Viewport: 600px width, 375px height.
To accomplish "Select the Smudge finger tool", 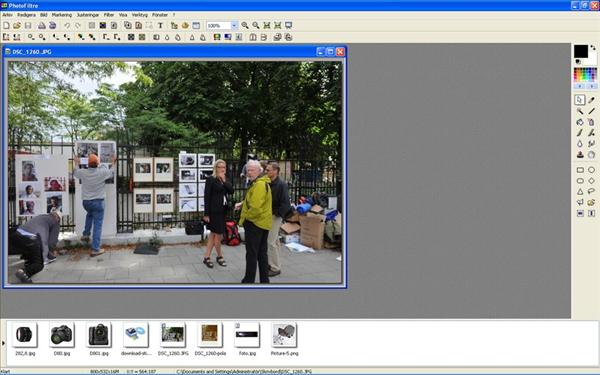I will [x=592, y=144].
